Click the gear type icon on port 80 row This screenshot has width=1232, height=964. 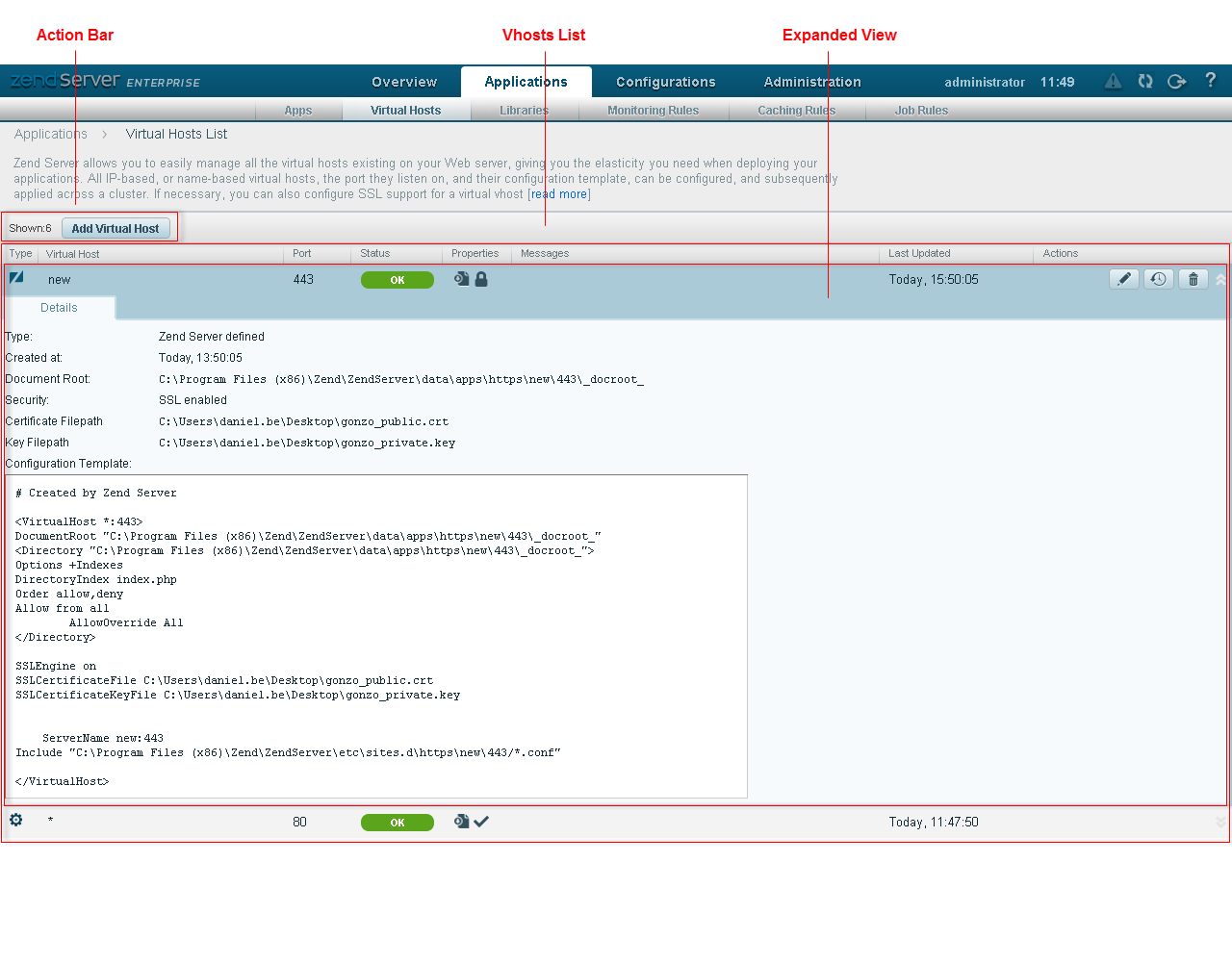coord(16,821)
